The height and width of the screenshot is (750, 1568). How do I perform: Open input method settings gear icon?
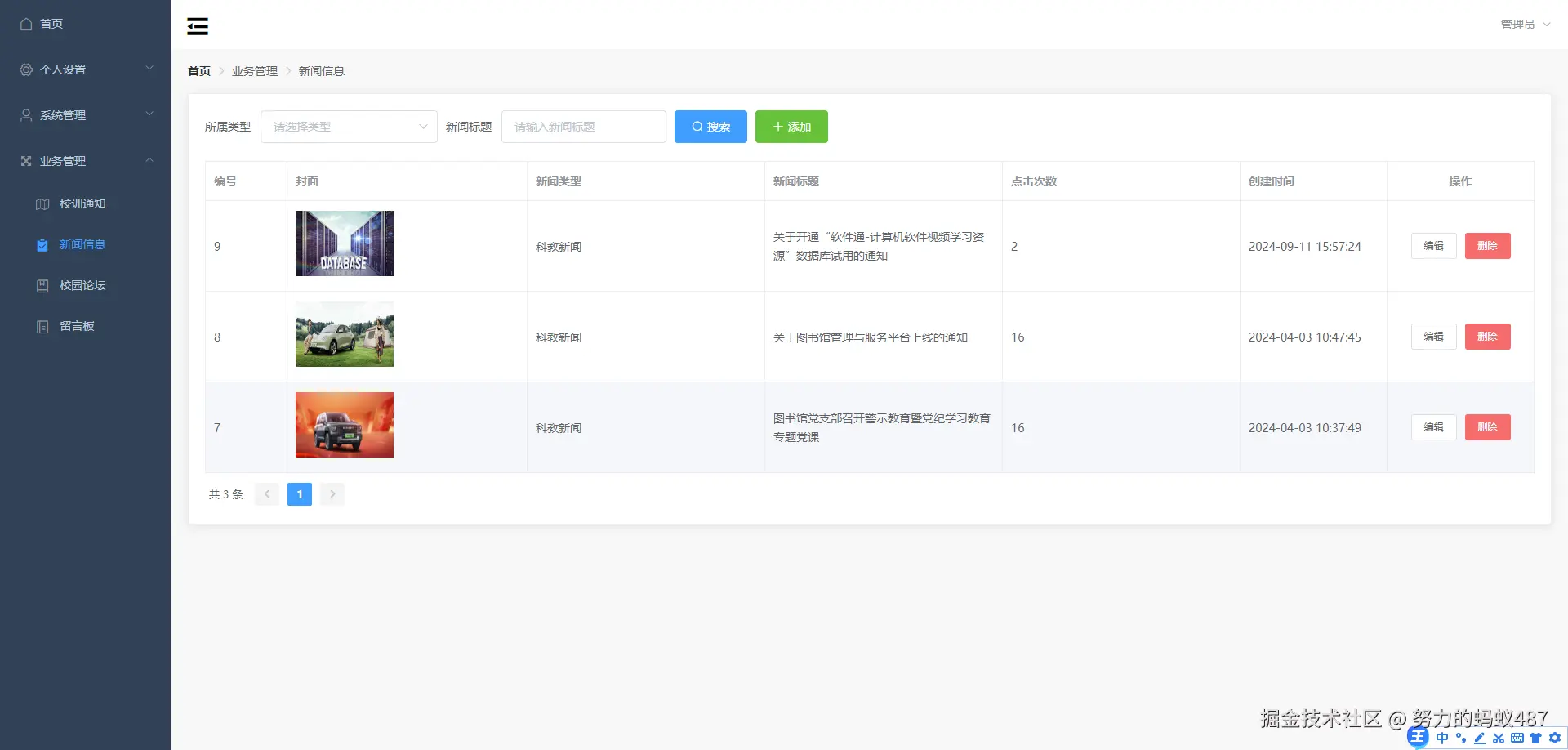[x=1554, y=739]
